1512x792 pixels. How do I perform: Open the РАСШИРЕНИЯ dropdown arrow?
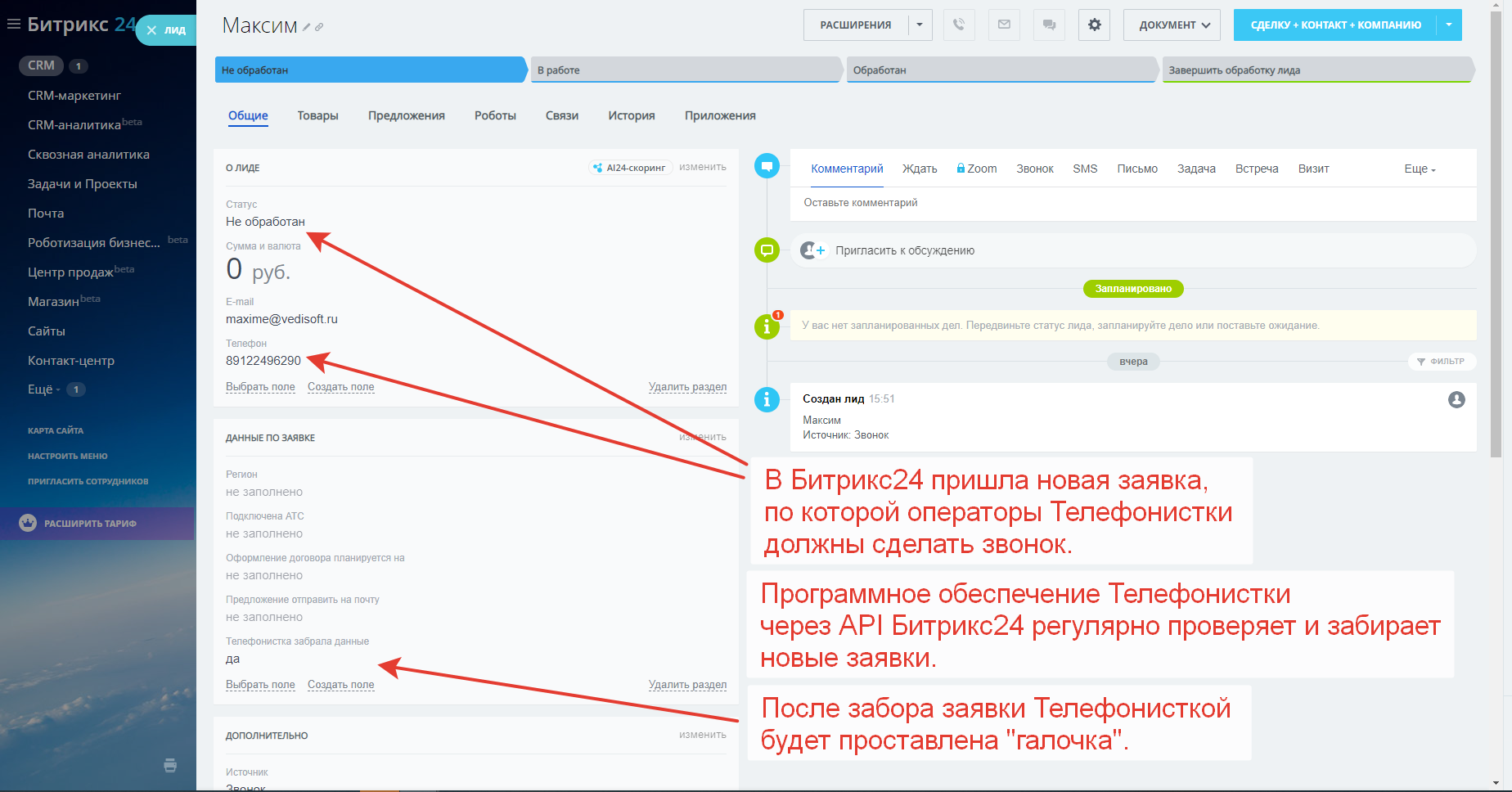pos(920,25)
